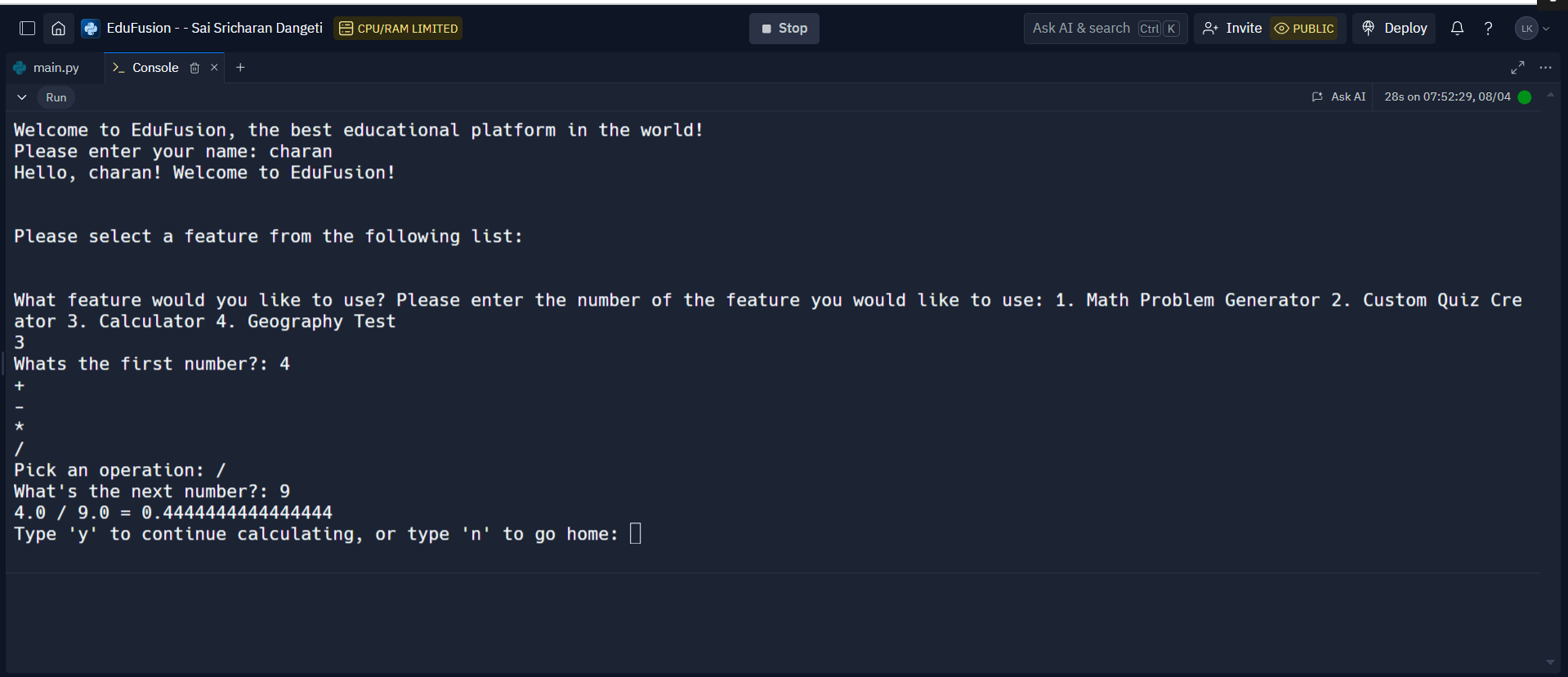Click the division result line 0.4444444444444444
This screenshot has height=677, width=1568.
point(173,513)
